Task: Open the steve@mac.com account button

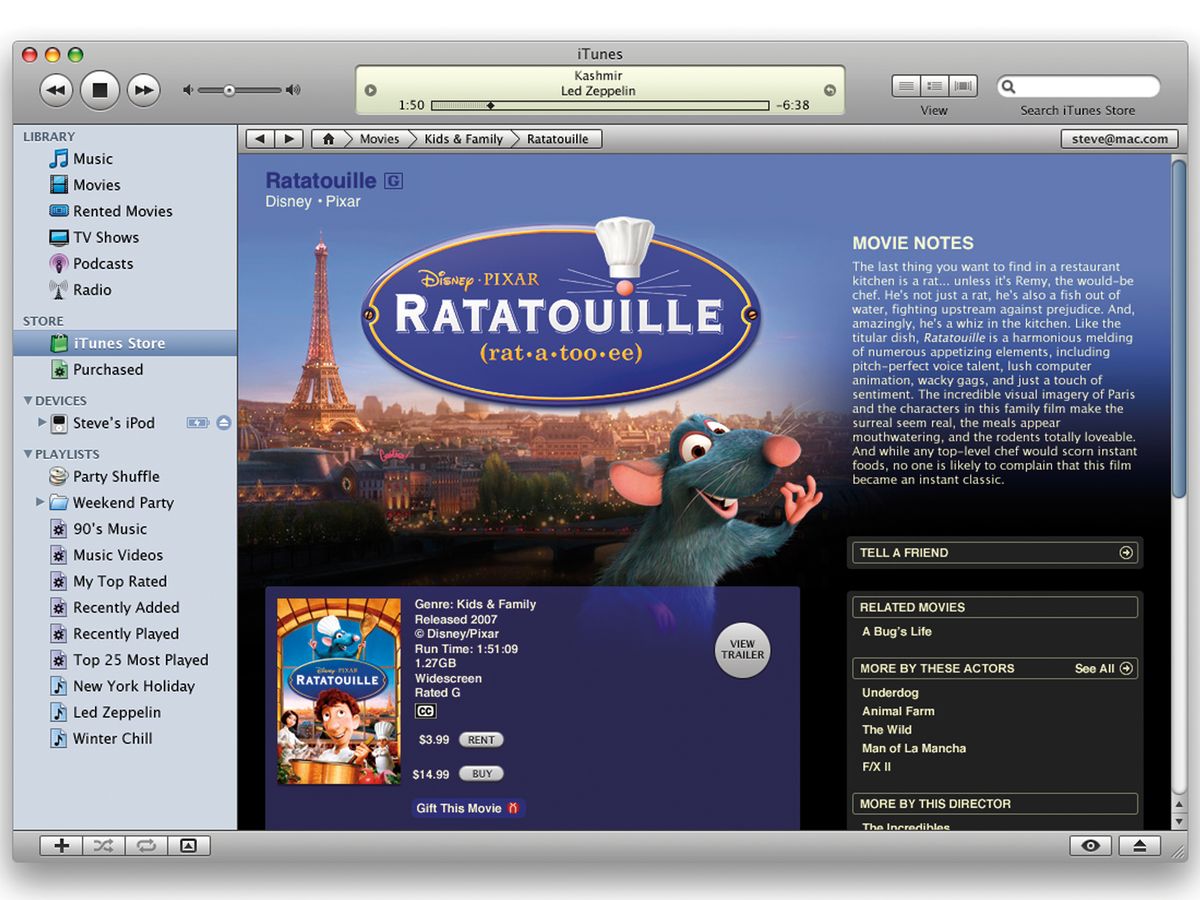Action: point(1120,139)
